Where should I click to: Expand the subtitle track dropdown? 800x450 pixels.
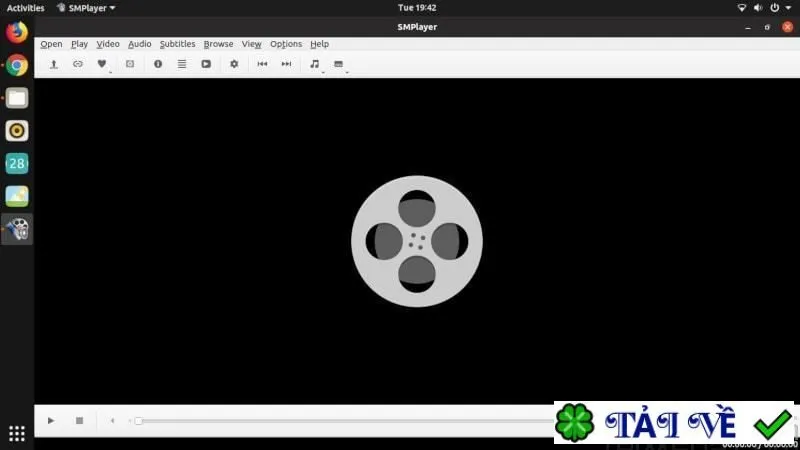(x=347, y=72)
